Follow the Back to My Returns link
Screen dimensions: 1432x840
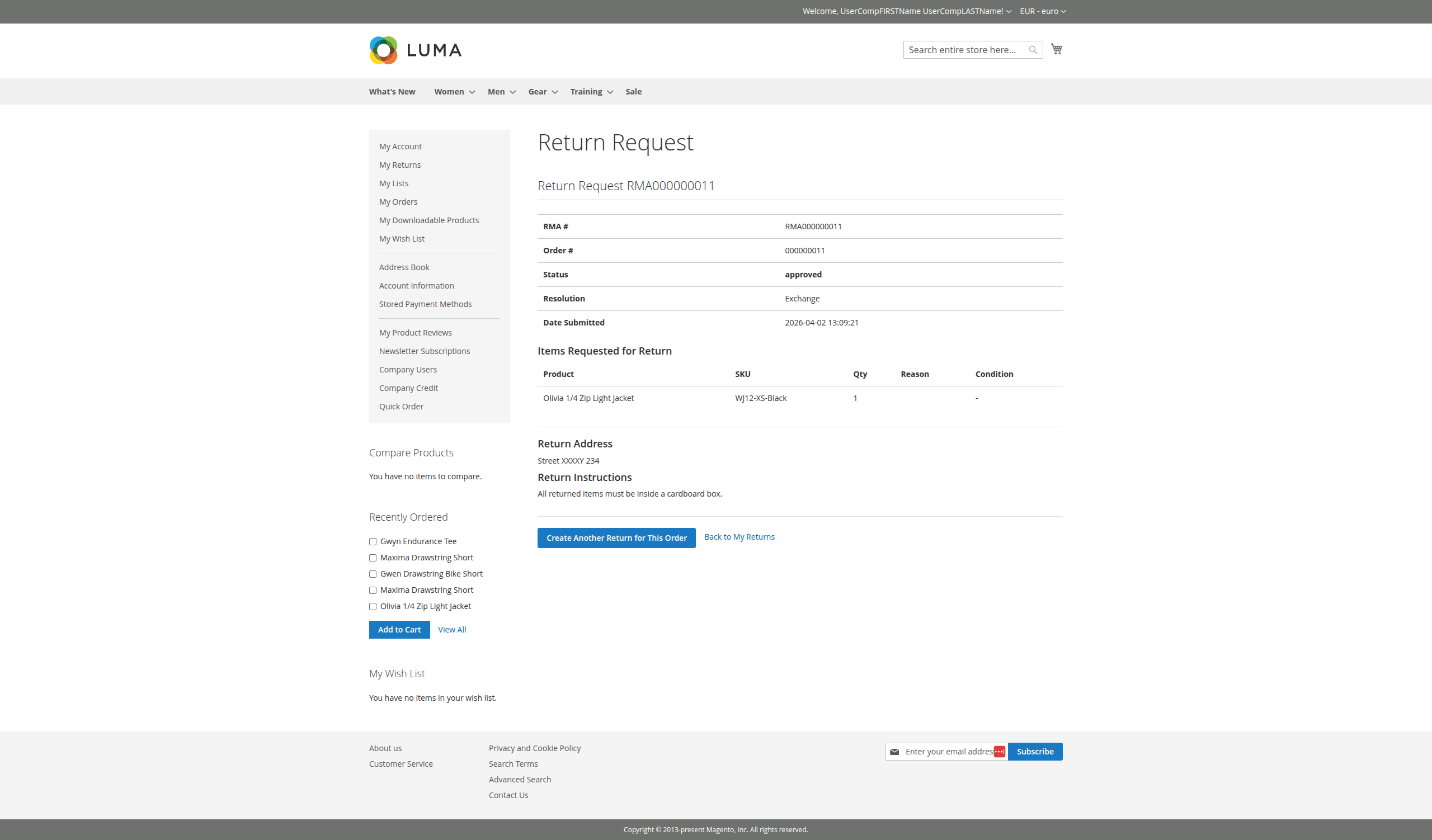pyautogui.click(x=739, y=537)
